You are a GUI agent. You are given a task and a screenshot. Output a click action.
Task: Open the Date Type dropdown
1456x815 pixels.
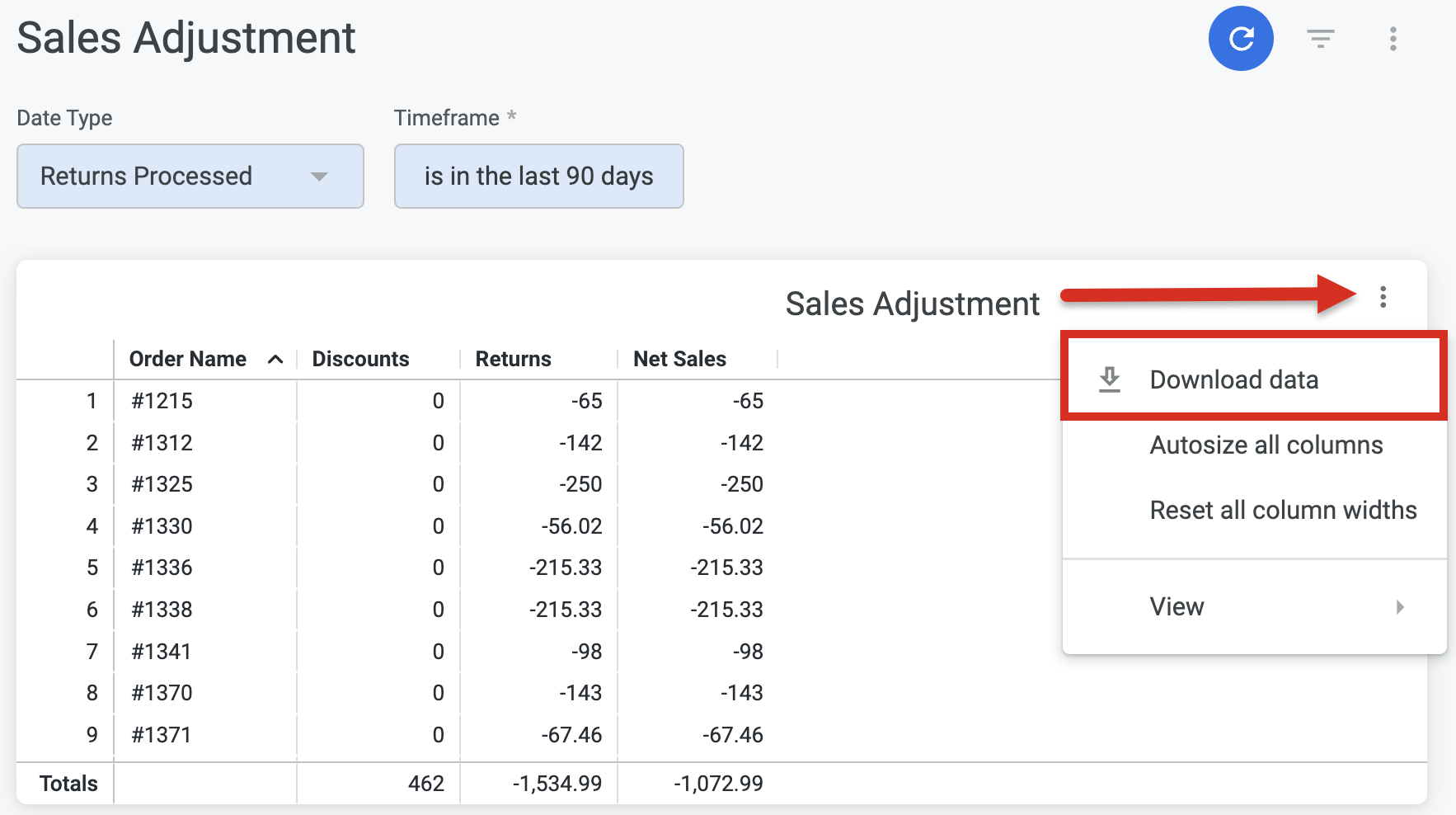coord(190,176)
